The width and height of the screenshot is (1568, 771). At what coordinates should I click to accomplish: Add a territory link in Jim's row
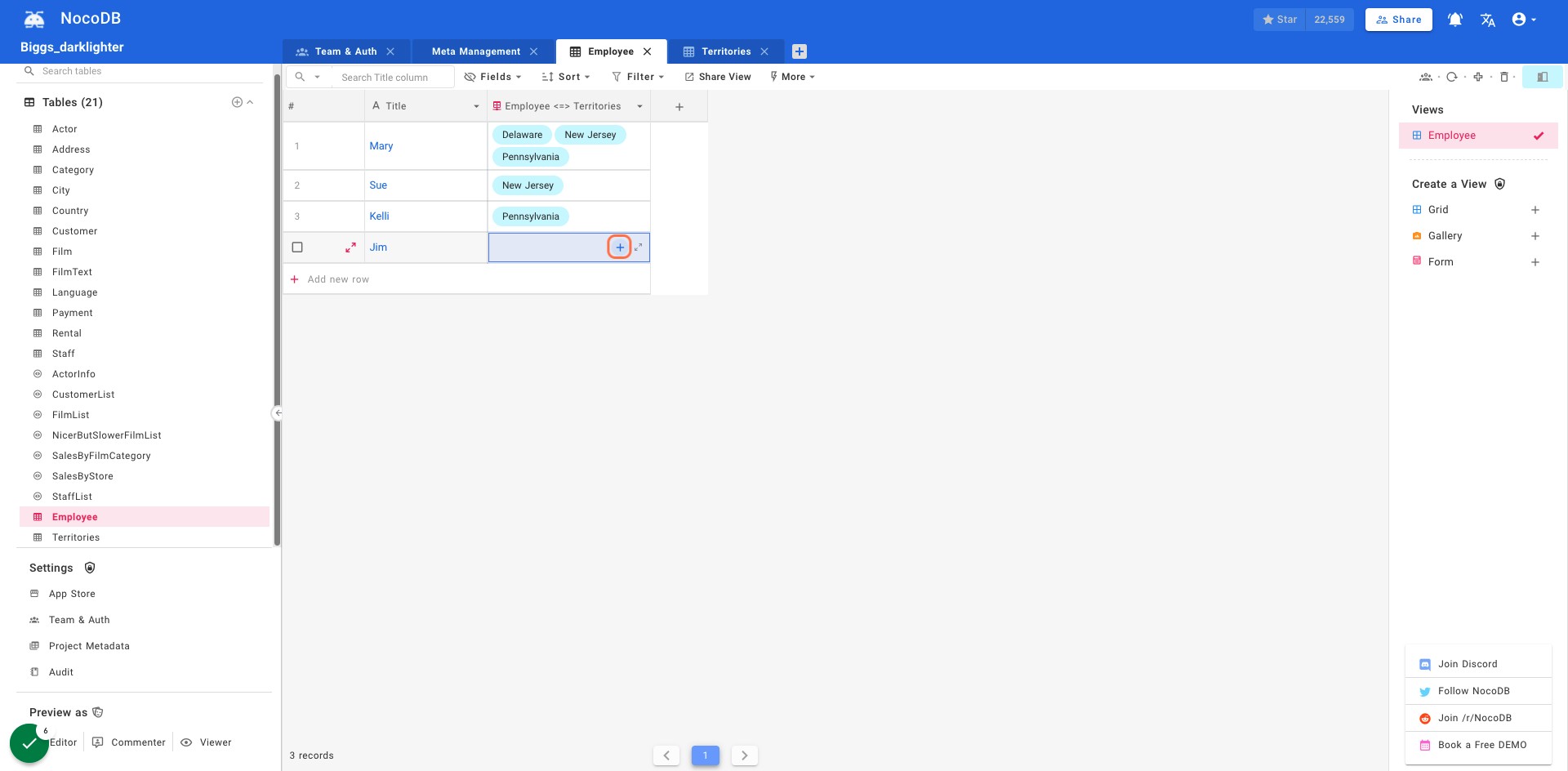point(620,247)
